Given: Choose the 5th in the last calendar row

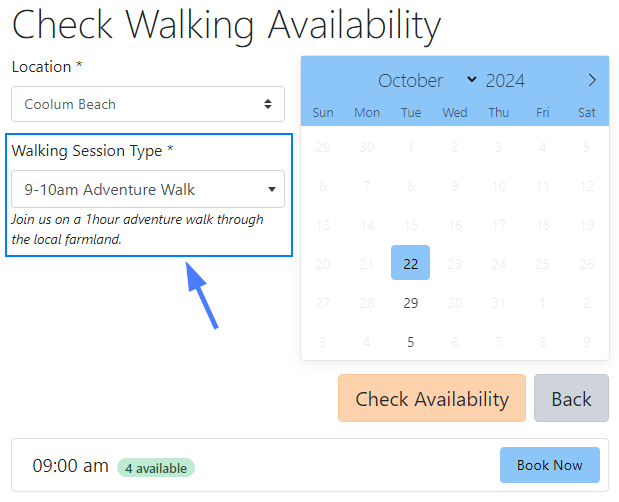Looking at the screenshot, I should coord(411,342).
